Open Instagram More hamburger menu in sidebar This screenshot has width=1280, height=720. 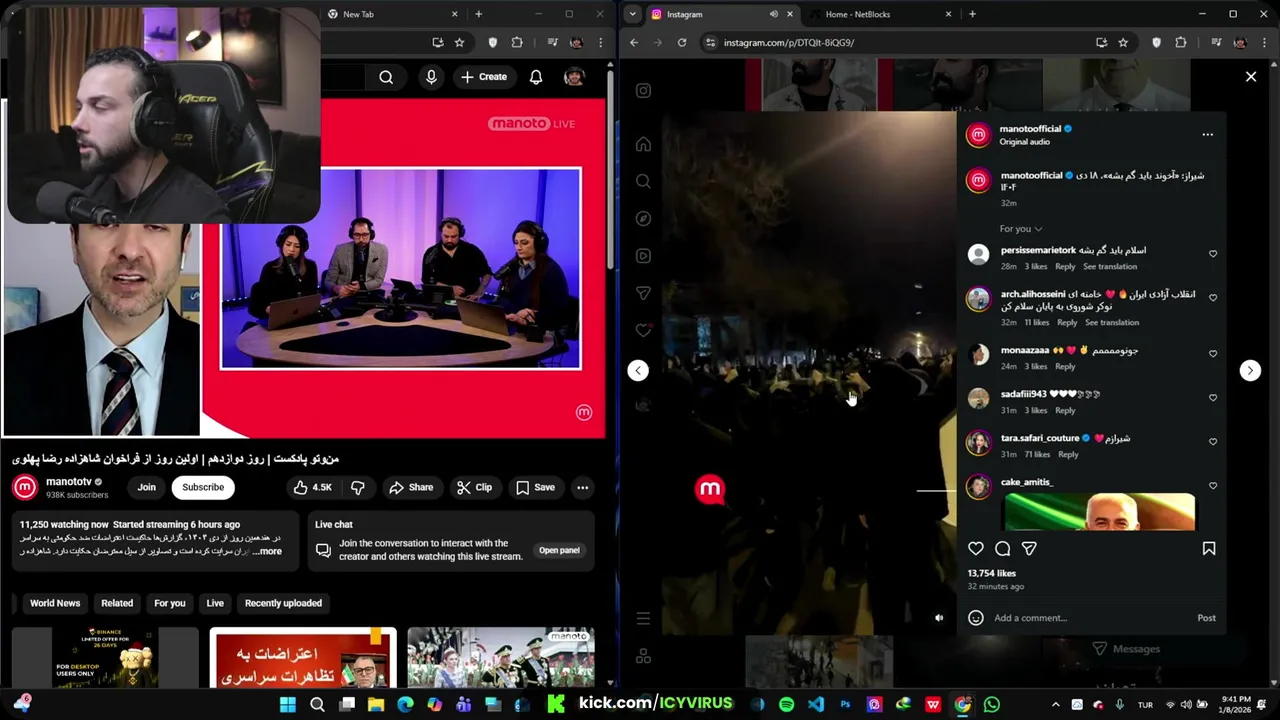[643, 619]
